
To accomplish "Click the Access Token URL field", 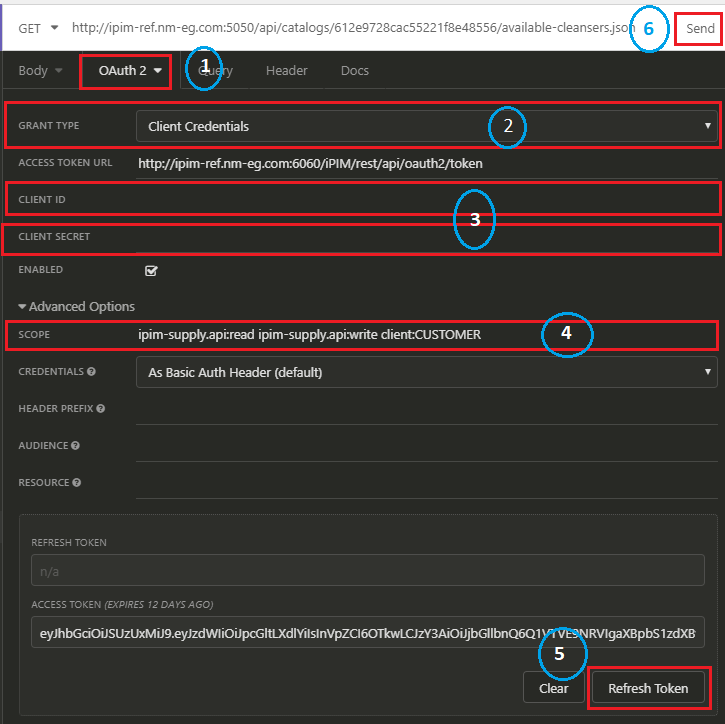I will pos(426,163).
